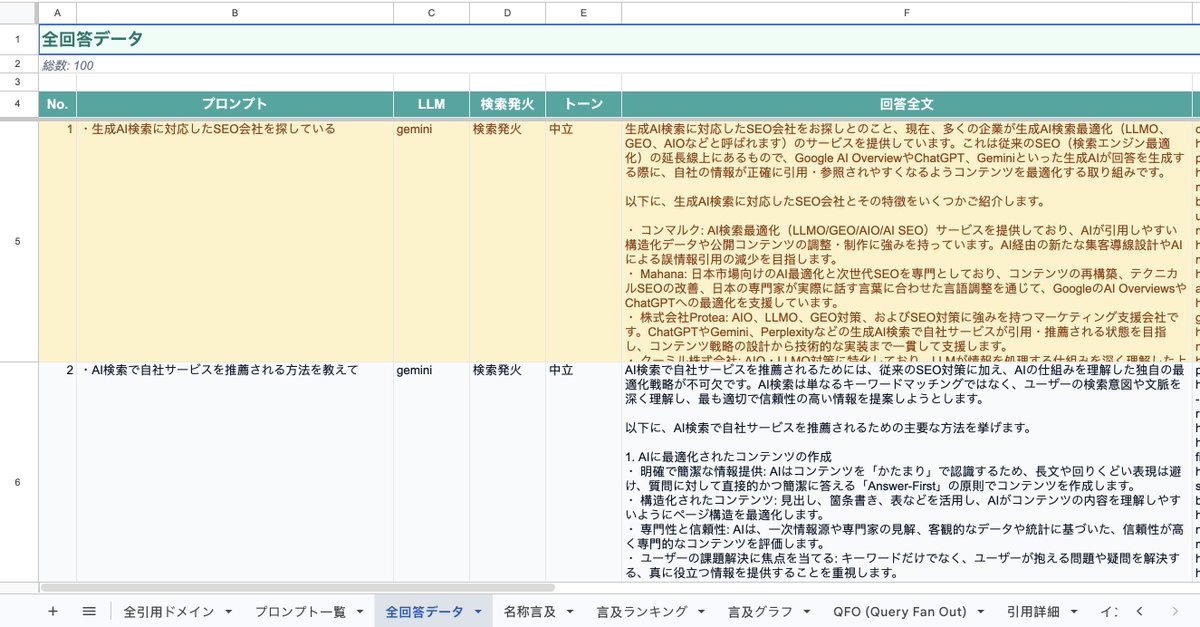Click gemini cell in row 6
Screen dimensions: 1200x627
tap(431, 471)
